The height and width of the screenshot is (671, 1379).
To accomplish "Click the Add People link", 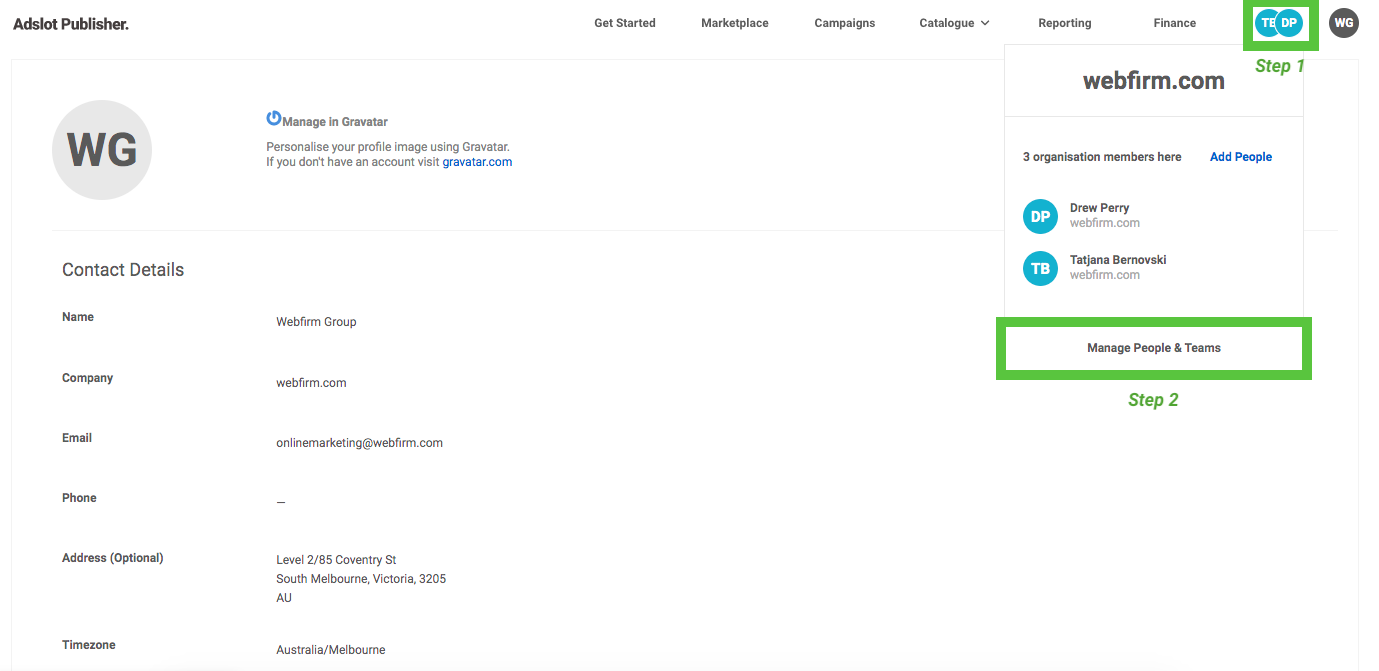I will pyautogui.click(x=1241, y=157).
